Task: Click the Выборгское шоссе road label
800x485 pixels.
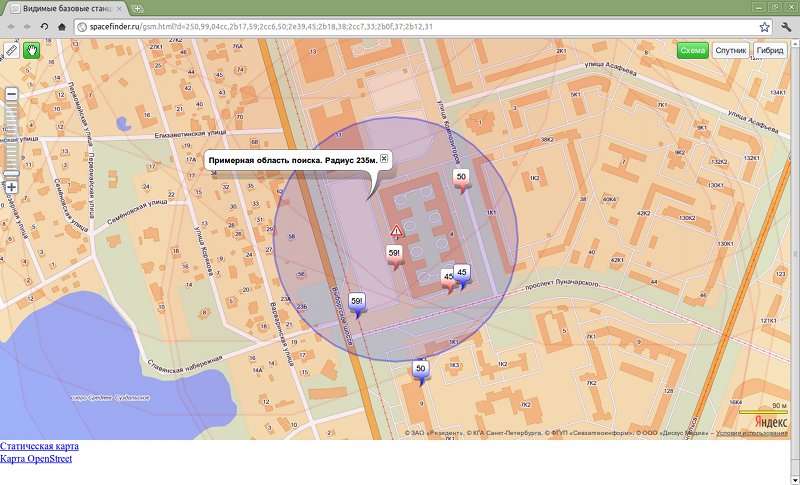Action: 342,316
